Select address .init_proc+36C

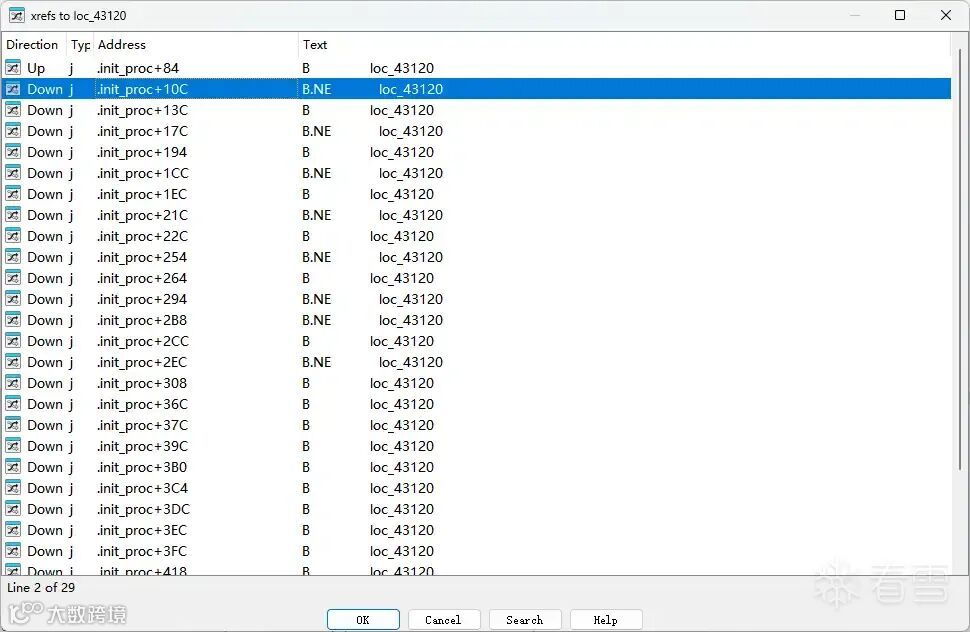(x=142, y=404)
